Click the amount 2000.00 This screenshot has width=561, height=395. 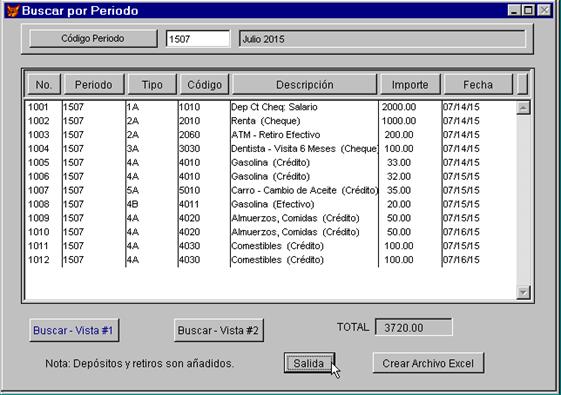coord(399,107)
